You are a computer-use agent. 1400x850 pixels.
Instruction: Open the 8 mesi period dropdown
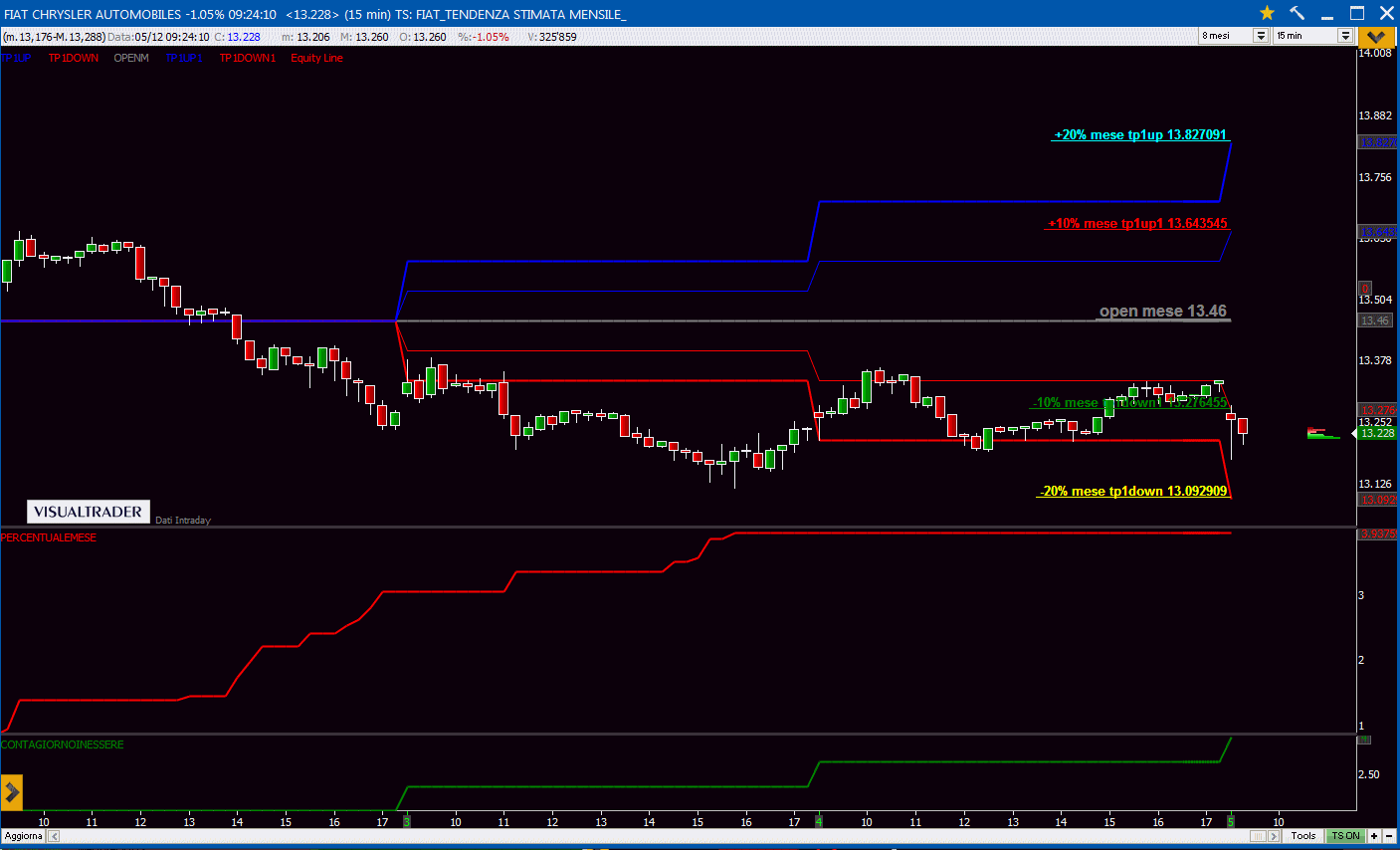1261,36
